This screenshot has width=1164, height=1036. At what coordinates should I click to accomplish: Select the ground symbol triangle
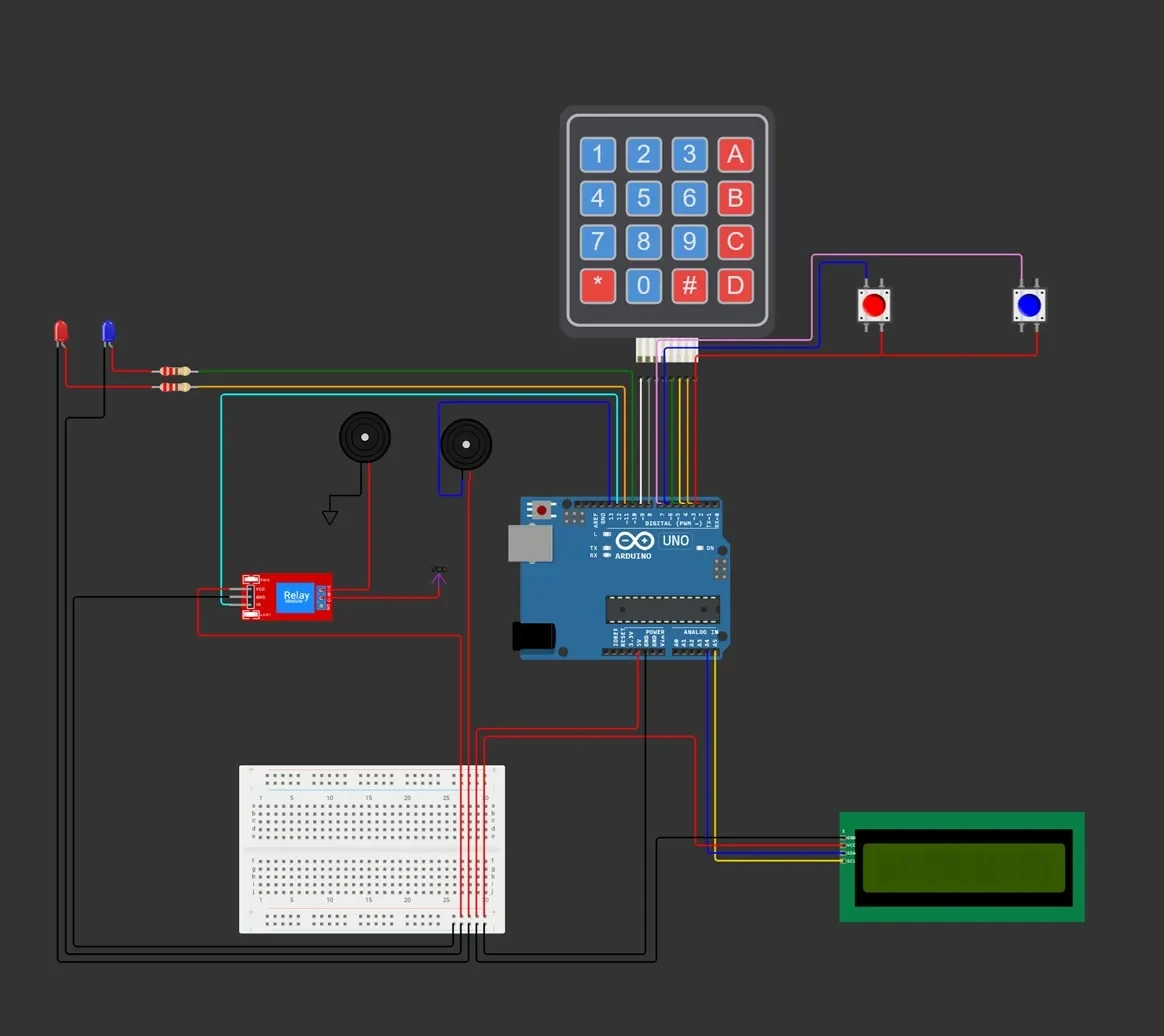point(330,517)
